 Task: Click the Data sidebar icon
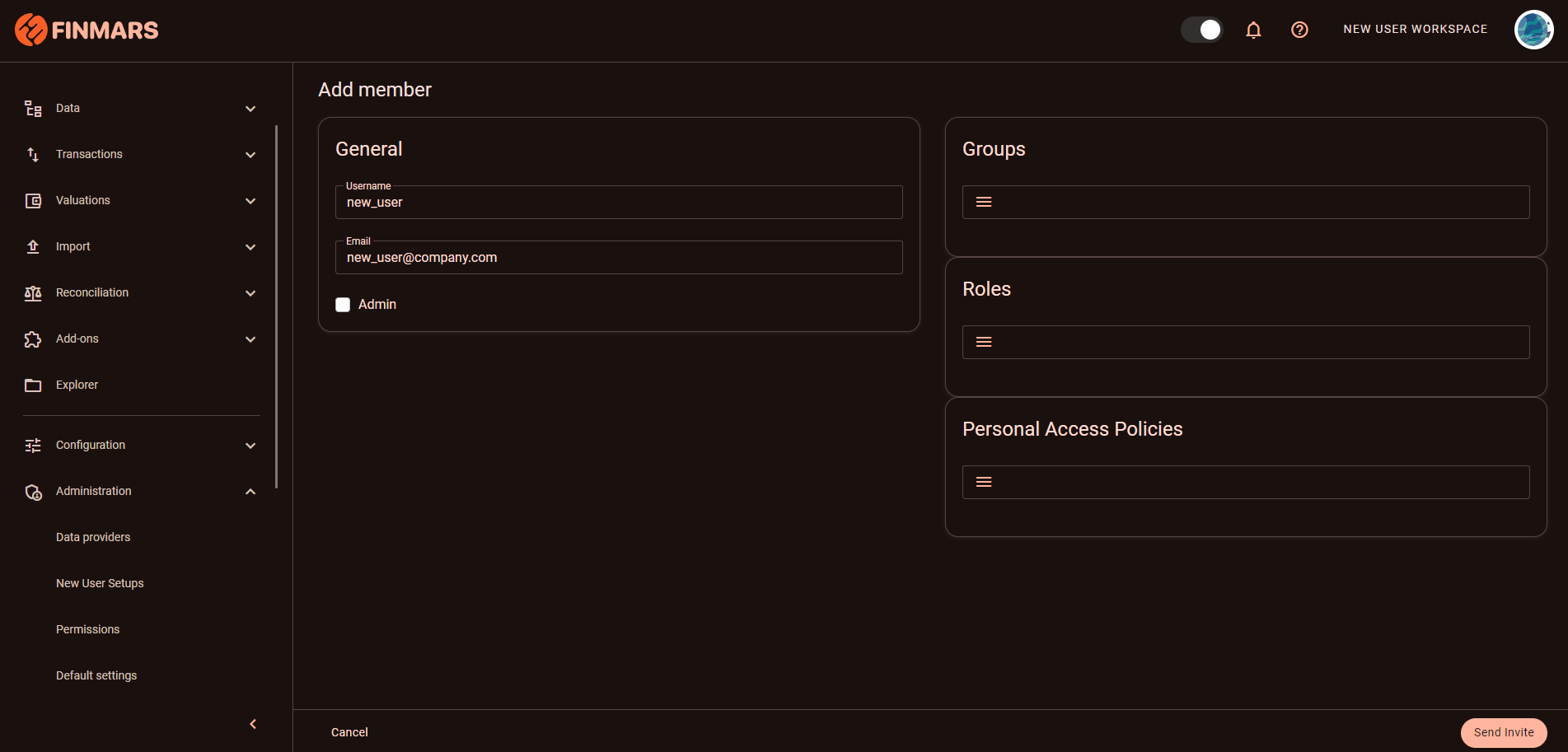(x=33, y=109)
